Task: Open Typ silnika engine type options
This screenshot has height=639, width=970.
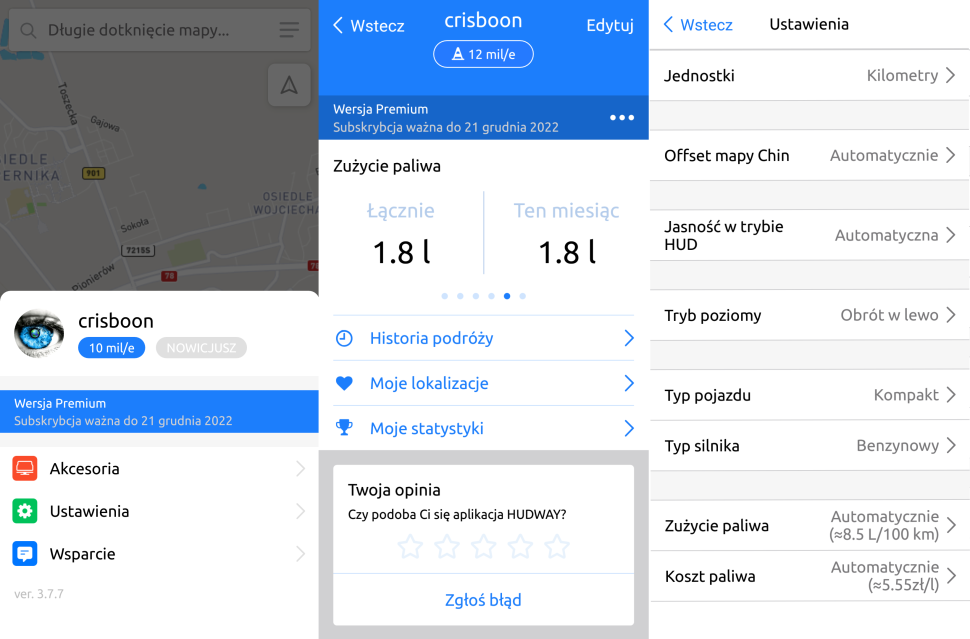Action: tap(809, 445)
